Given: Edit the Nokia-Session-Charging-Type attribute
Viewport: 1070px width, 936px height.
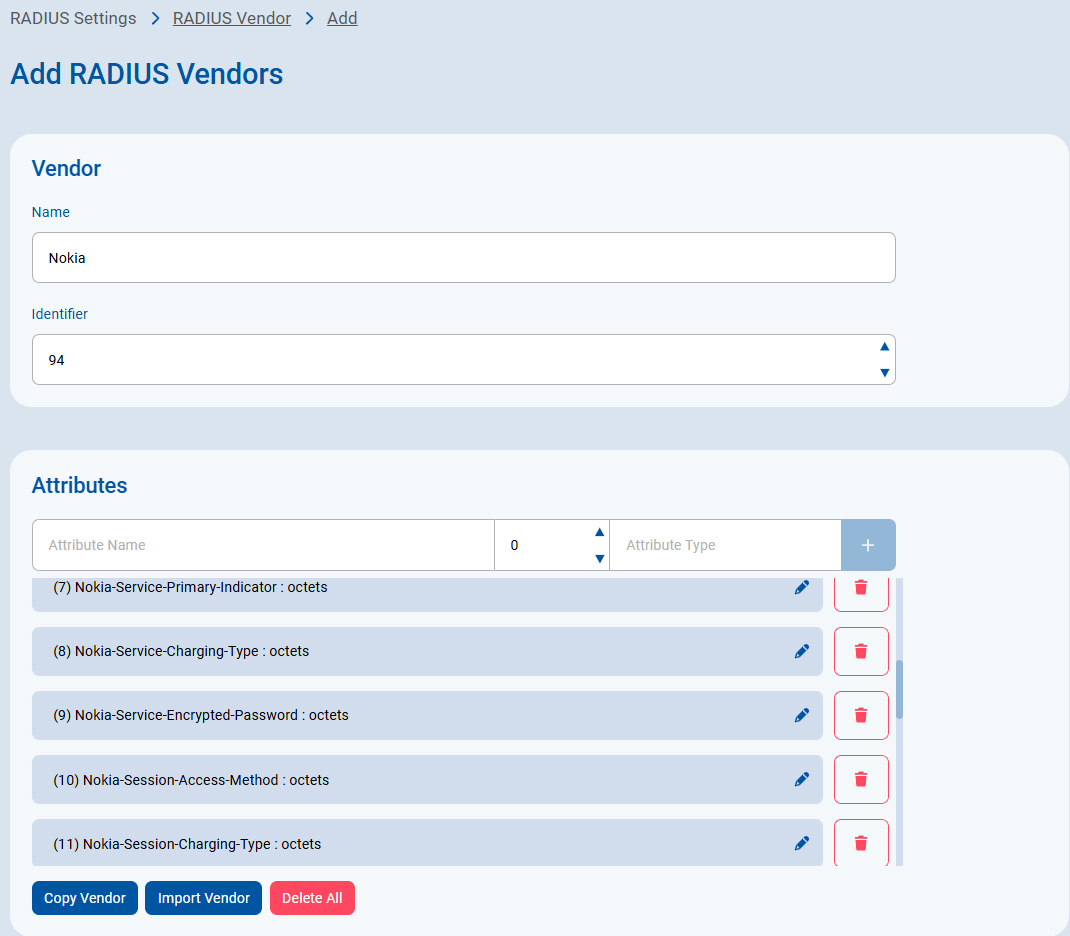Looking at the screenshot, I should tap(801, 843).
